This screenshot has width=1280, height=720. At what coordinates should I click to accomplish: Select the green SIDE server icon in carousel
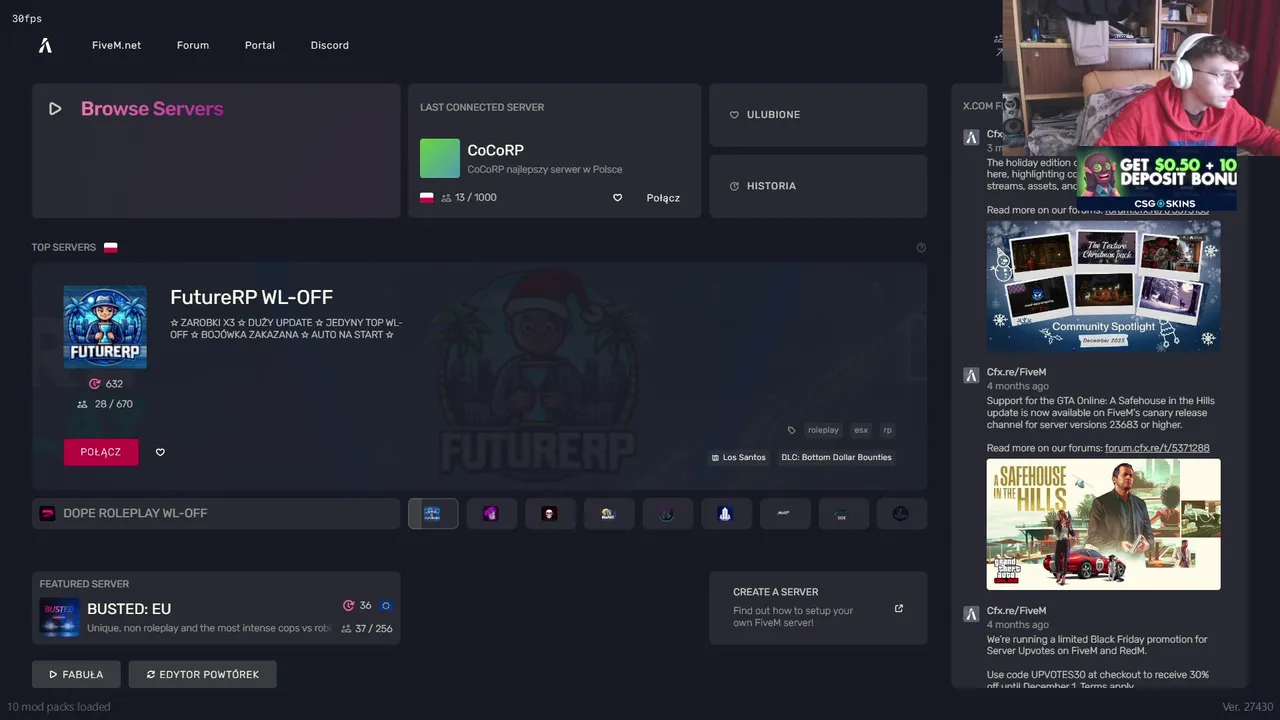point(843,513)
